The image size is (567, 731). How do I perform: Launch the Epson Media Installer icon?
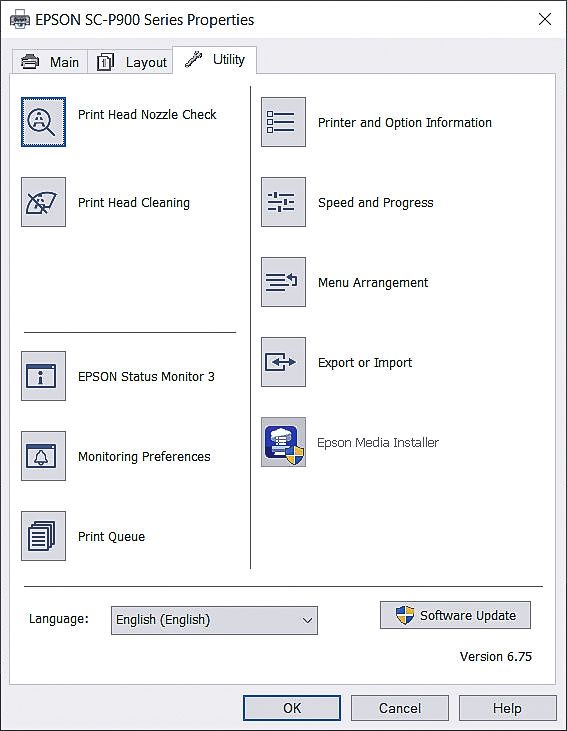(x=284, y=442)
